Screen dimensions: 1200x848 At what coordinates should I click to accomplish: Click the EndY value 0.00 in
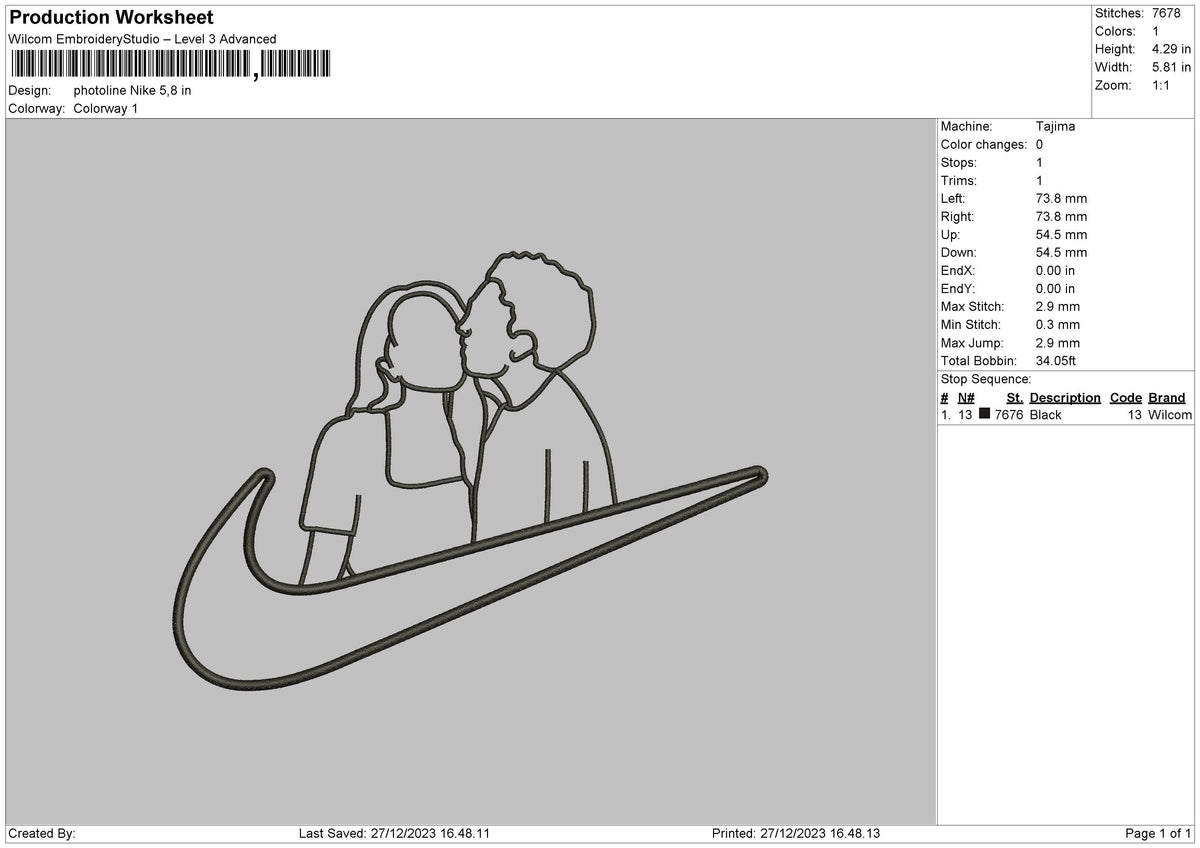1056,289
